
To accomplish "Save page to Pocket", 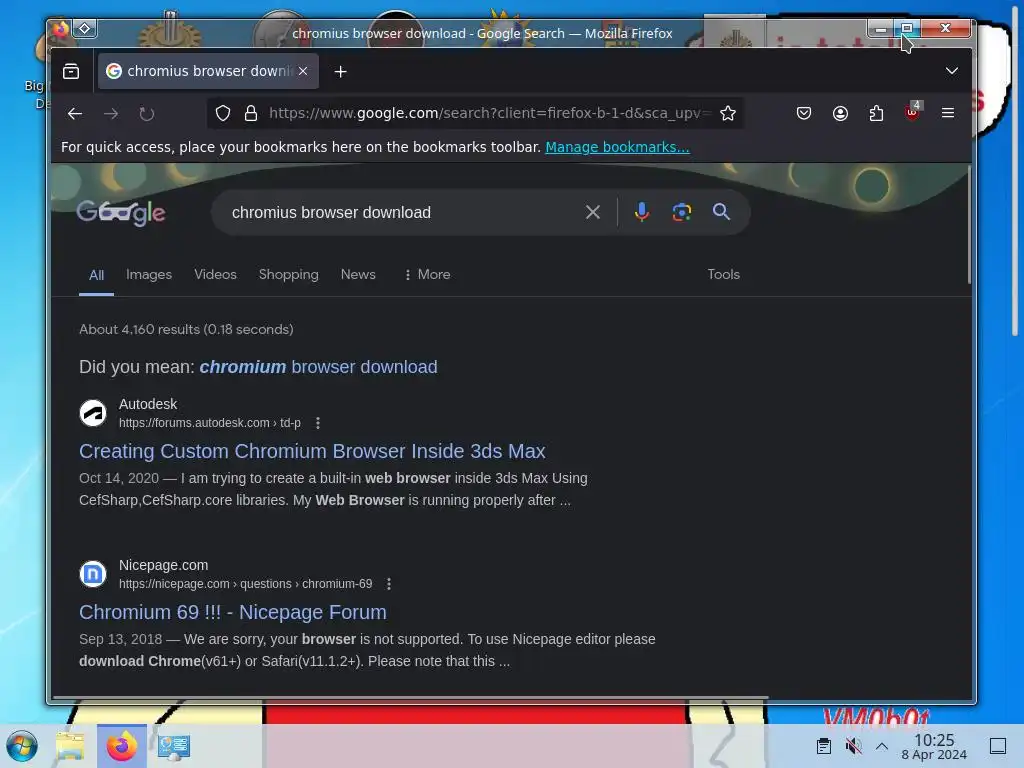I will [x=804, y=114].
